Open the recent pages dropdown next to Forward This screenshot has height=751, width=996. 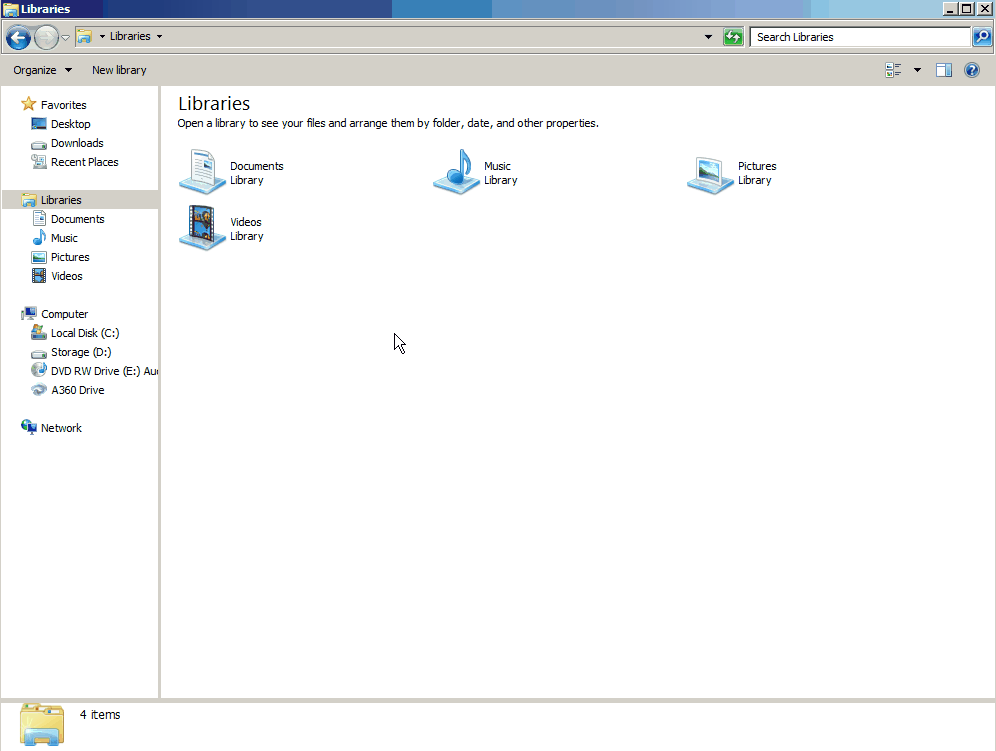[x=65, y=37]
